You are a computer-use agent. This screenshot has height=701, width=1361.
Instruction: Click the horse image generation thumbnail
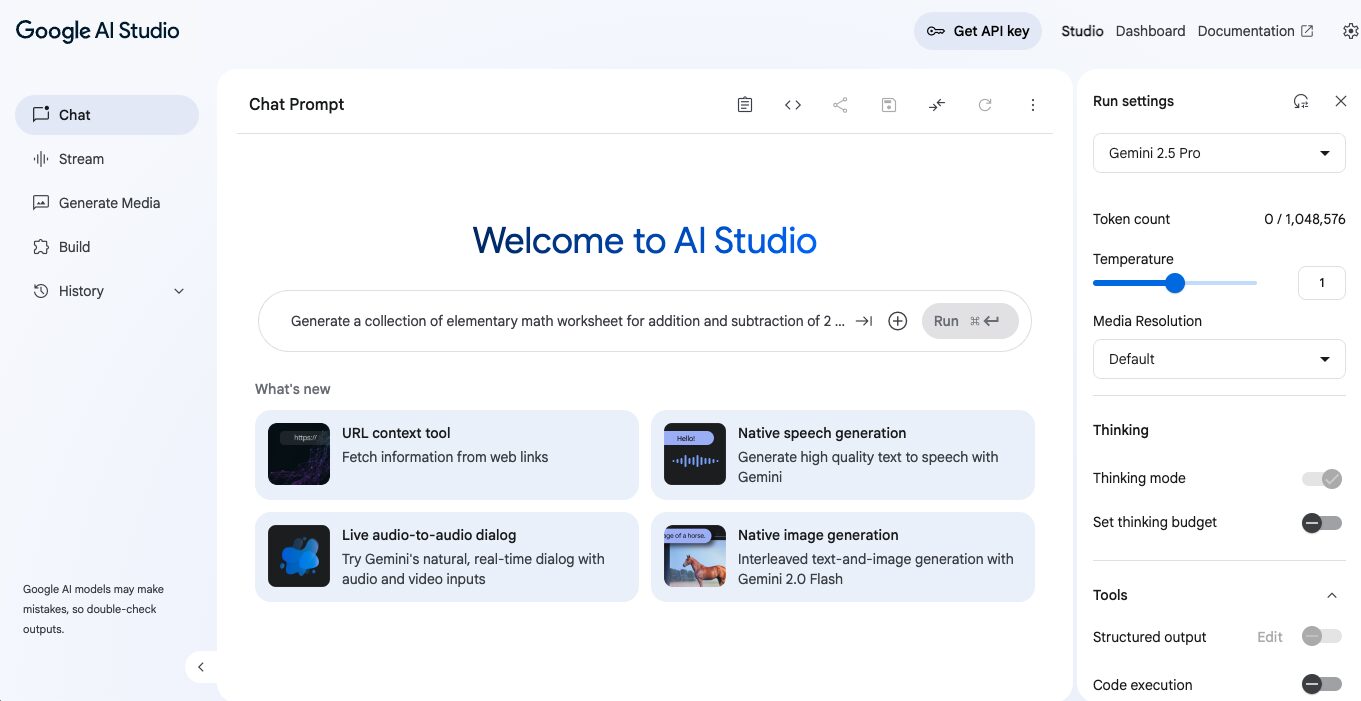point(695,556)
